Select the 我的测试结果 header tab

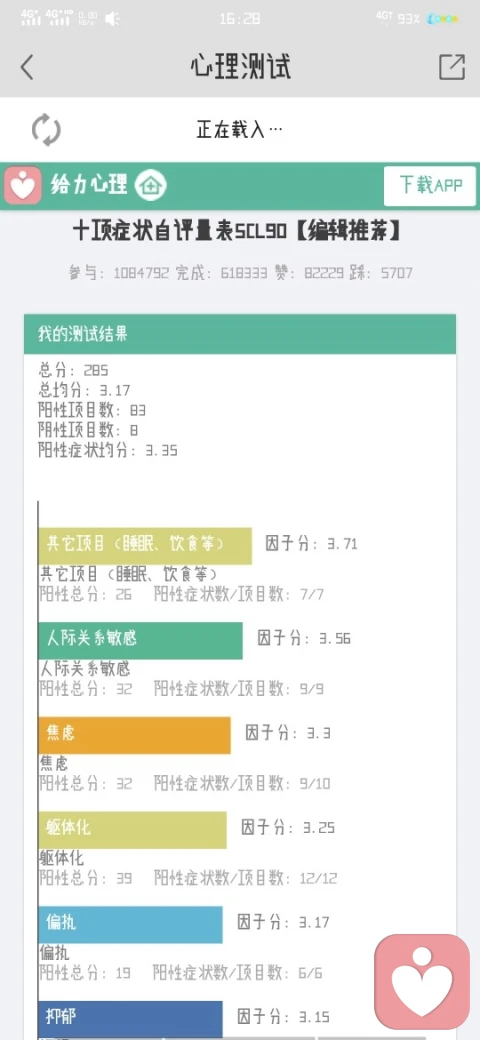(x=240, y=334)
